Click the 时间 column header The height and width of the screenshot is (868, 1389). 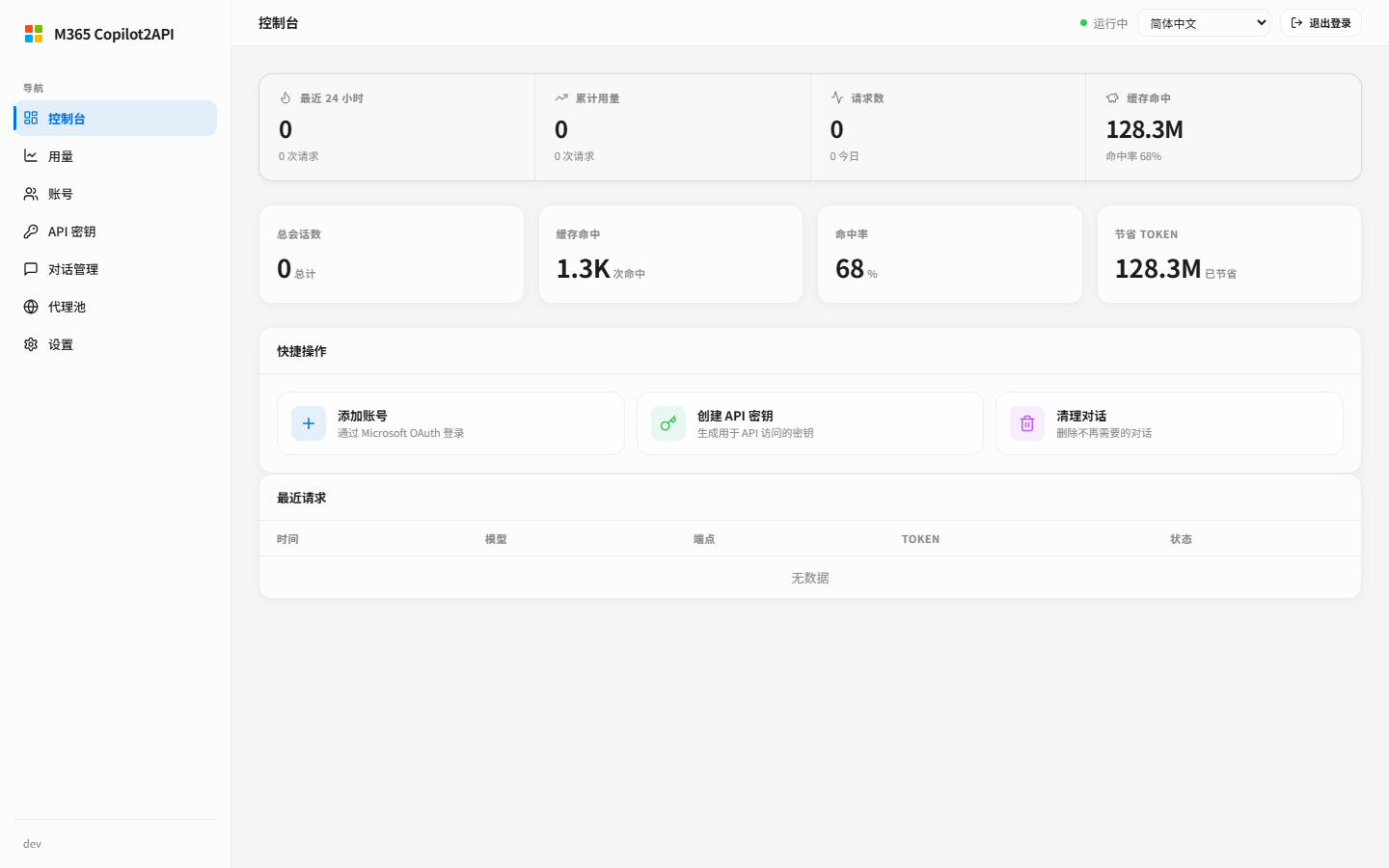click(x=287, y=539)
